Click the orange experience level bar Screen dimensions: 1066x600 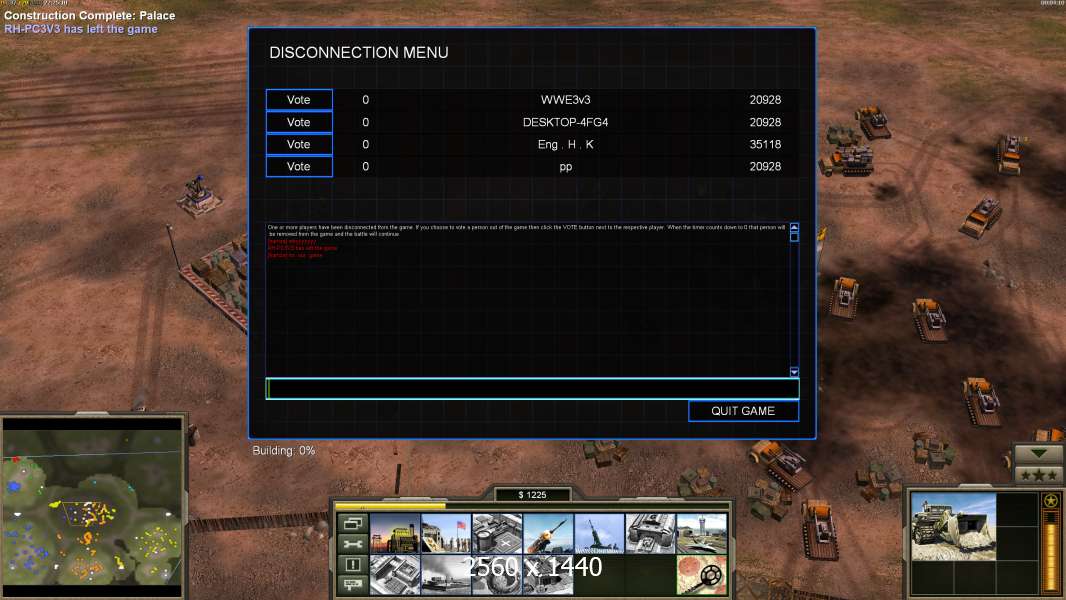tap(1051, 550)
